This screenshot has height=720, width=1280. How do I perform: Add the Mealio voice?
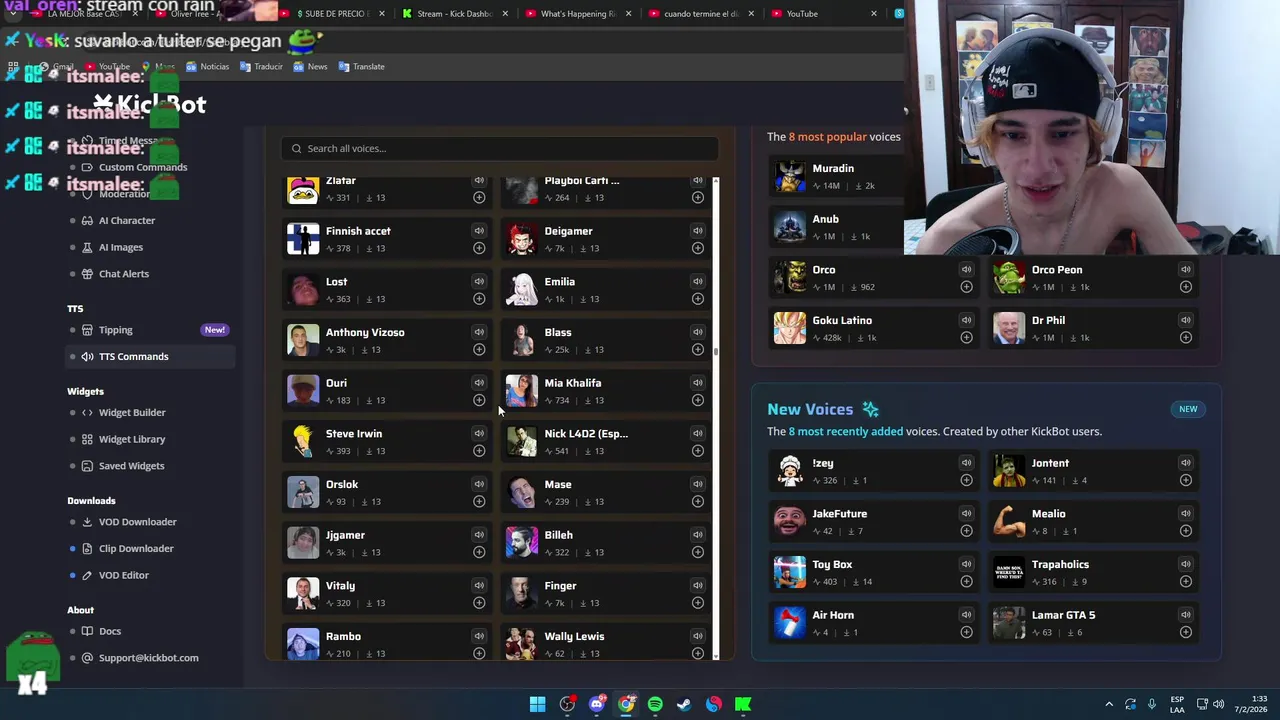click(1185, 531)
